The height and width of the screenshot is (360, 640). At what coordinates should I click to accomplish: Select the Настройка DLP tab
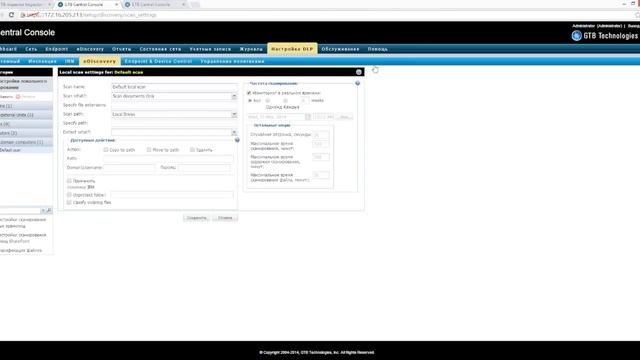[x=292, y=49]
